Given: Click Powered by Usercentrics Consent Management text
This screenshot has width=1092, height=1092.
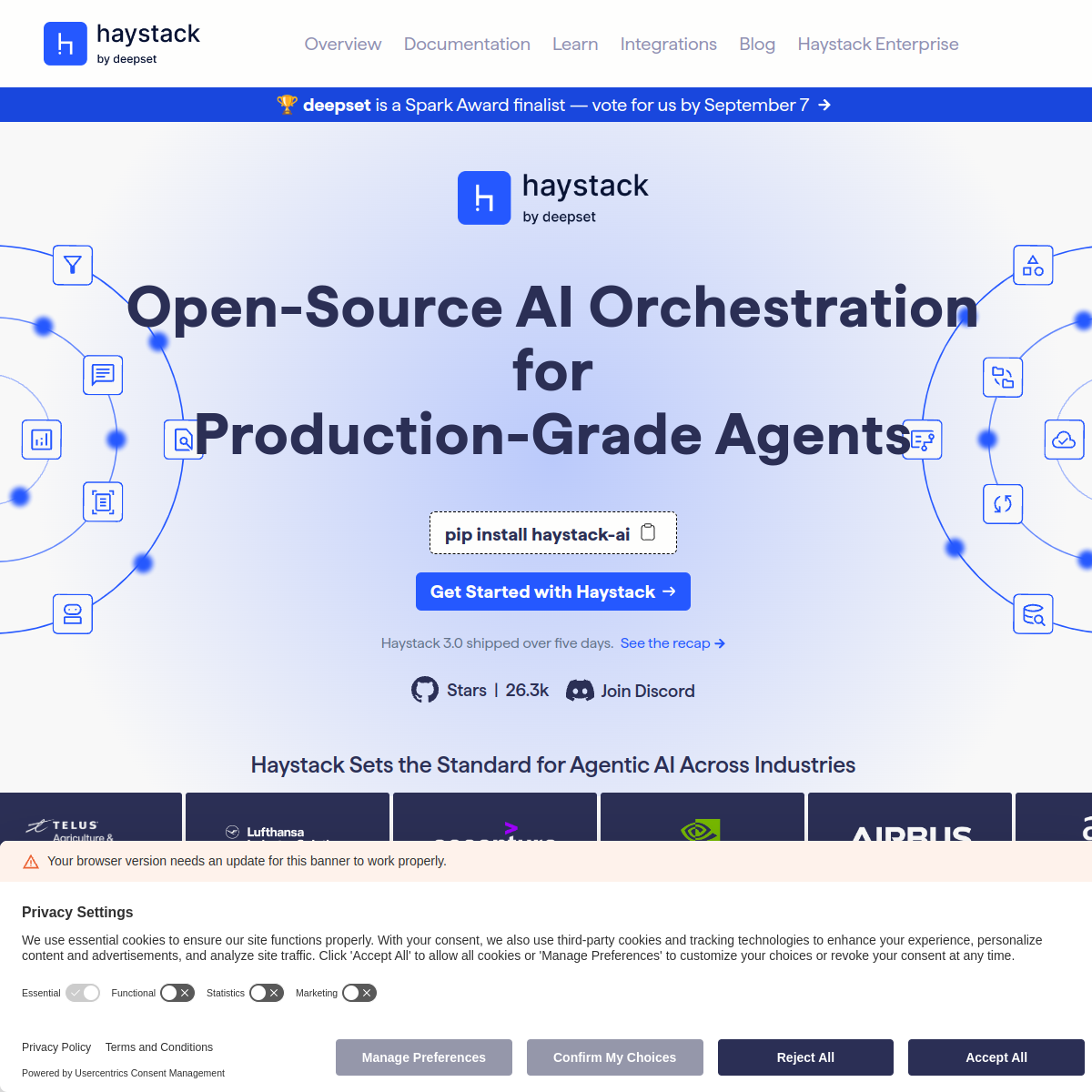Looking at the screenshot, I should pyautogui.click(x=123, y=1073).
